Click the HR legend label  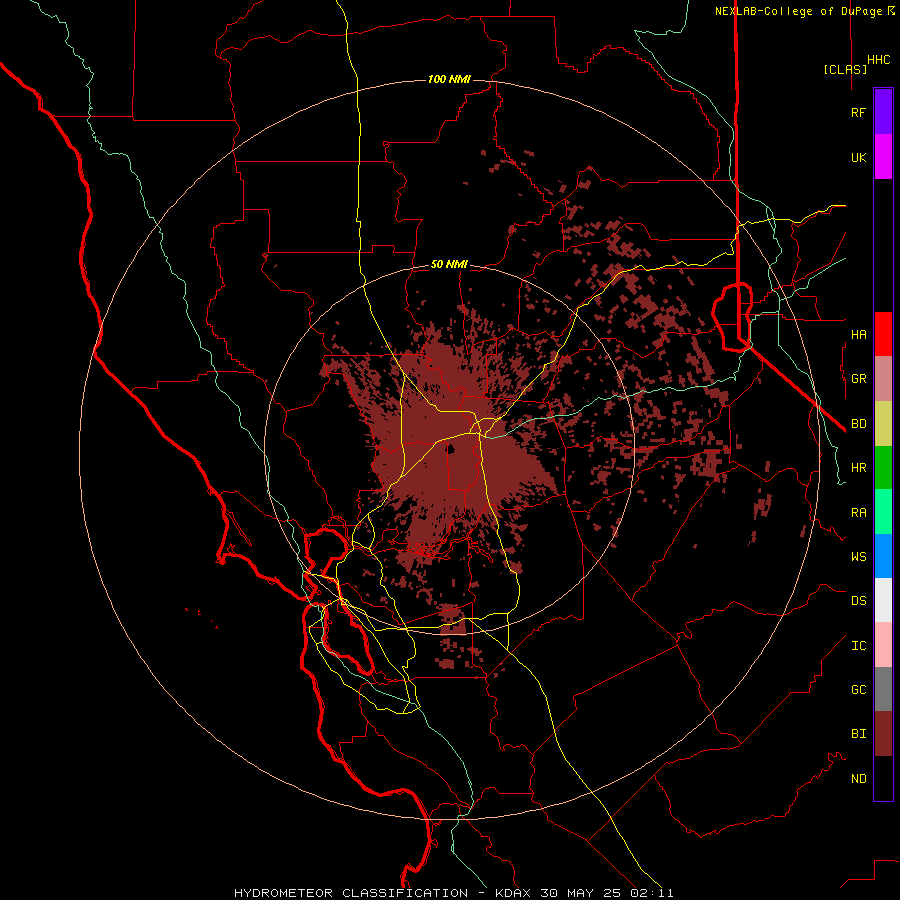[x=858, y=468]
